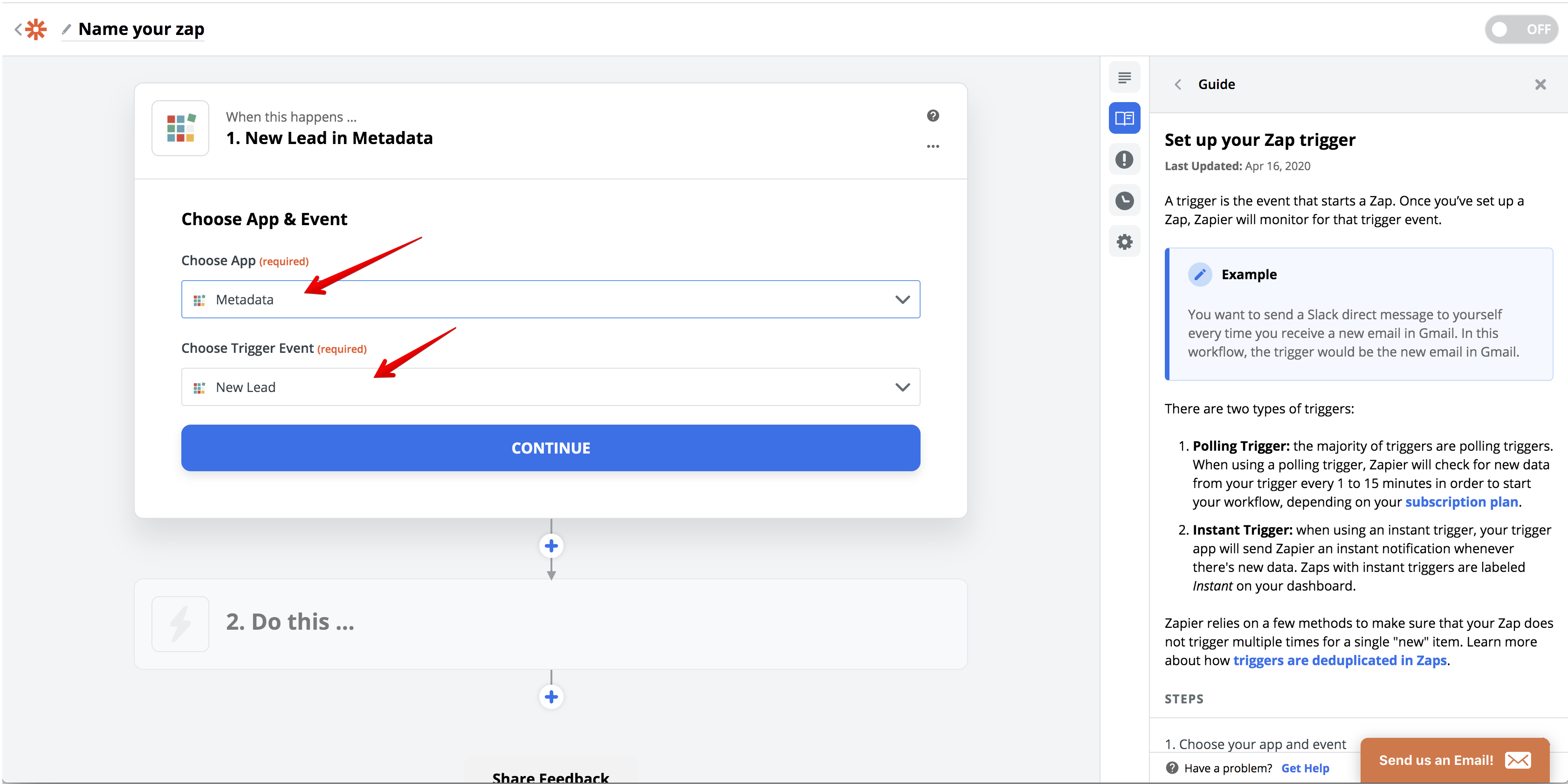
Task: Close the Guide panel
Action: (1540, 85)
